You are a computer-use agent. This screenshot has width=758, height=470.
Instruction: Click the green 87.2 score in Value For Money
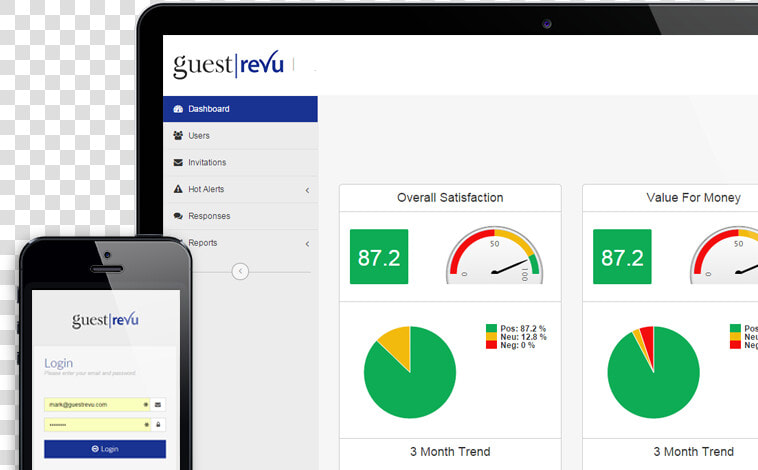pyautogui.click(x=622, y=257)
